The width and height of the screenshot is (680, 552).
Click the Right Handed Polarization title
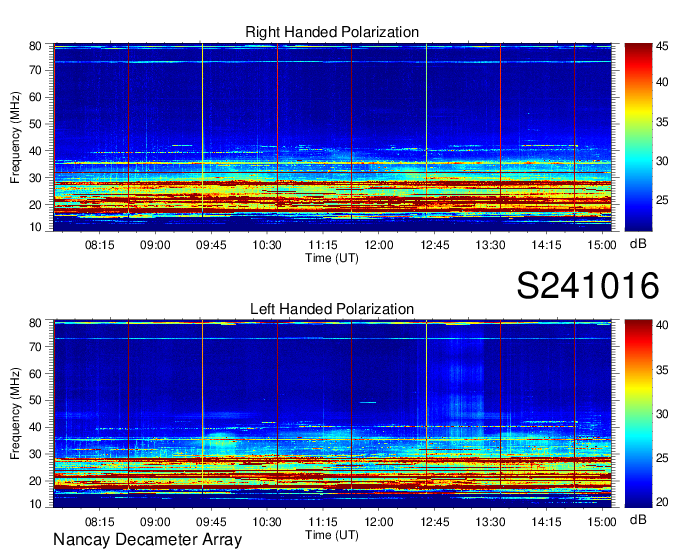click(332, 32)
